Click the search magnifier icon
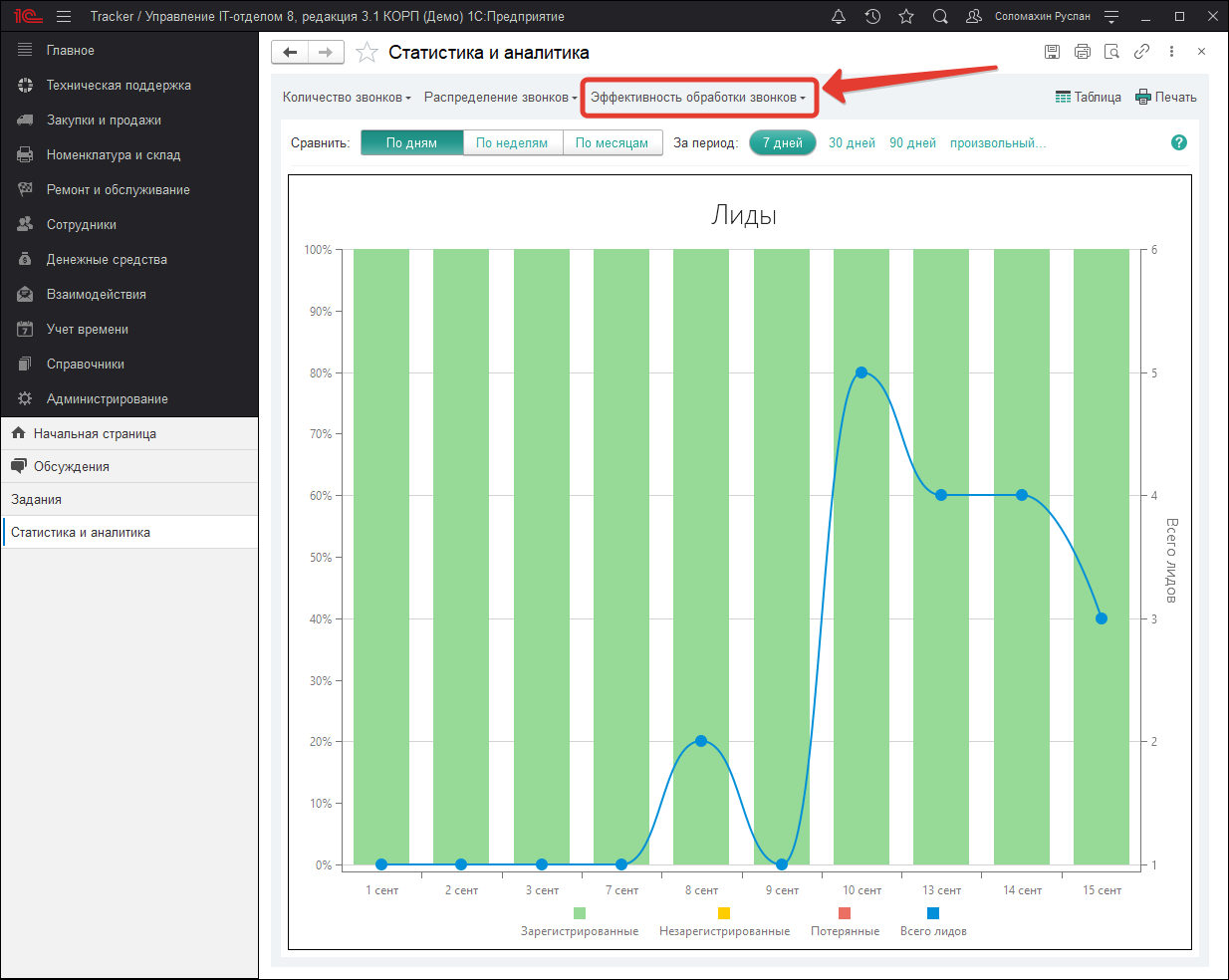Screen dimensions: 1229x980 pyautogui.click(x=940, y=16)
